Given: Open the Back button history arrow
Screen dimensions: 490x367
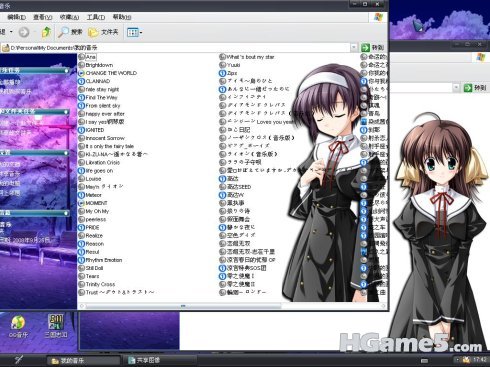Looking at the screenshot, I should [11, 32].
